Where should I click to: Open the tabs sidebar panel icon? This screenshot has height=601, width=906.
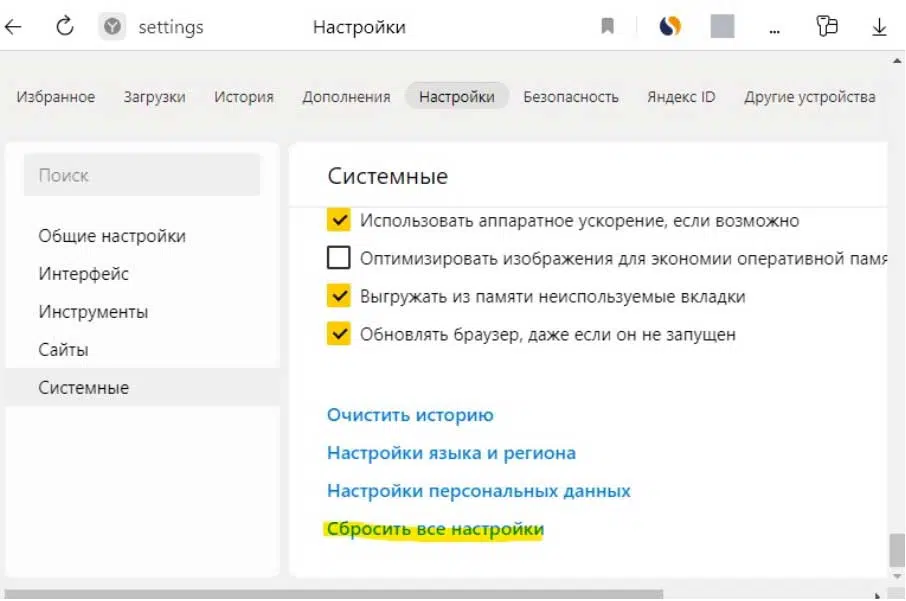point(827,26)
